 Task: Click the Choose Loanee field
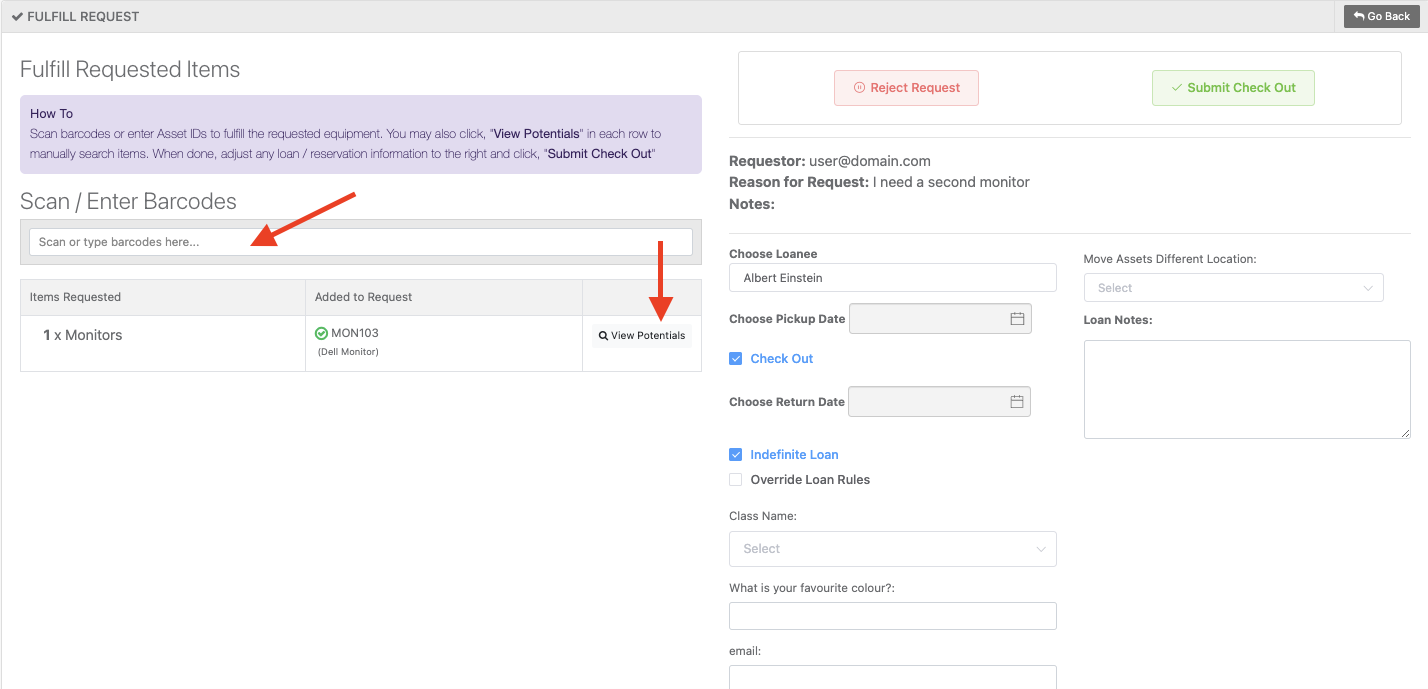(892, 278)
